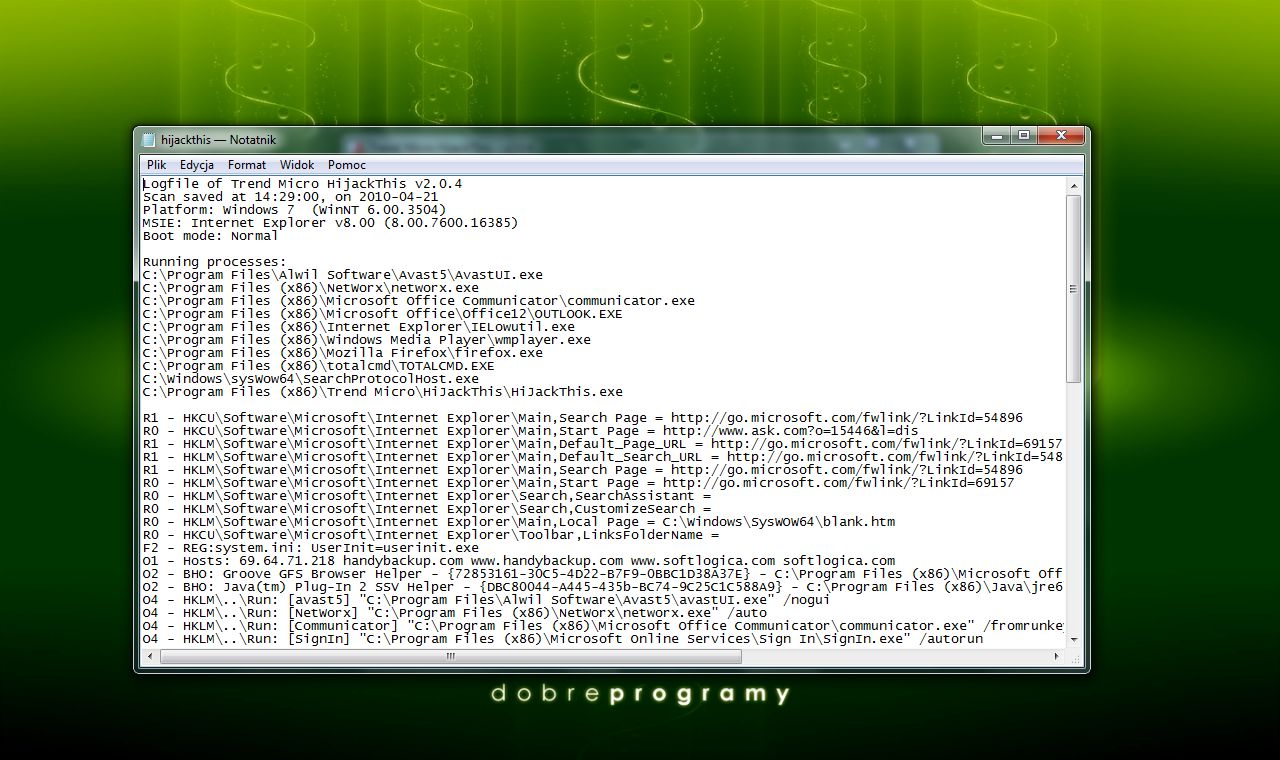Click the horizontal scrollbar right arrow
Image resolution: width=1280 pixels, height=760 pixels.
1058,657
